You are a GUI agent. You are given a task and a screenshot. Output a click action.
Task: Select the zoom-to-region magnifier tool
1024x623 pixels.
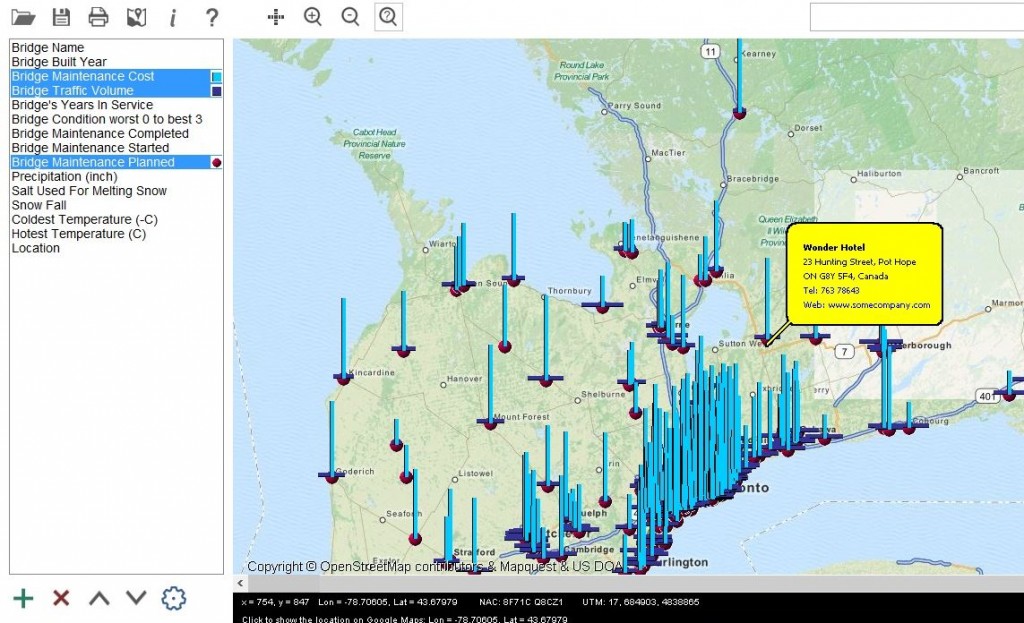click(388, 17)
